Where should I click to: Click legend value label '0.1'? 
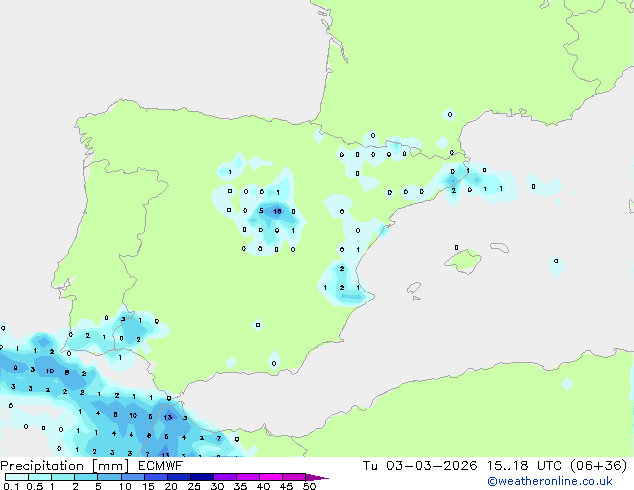11,486
